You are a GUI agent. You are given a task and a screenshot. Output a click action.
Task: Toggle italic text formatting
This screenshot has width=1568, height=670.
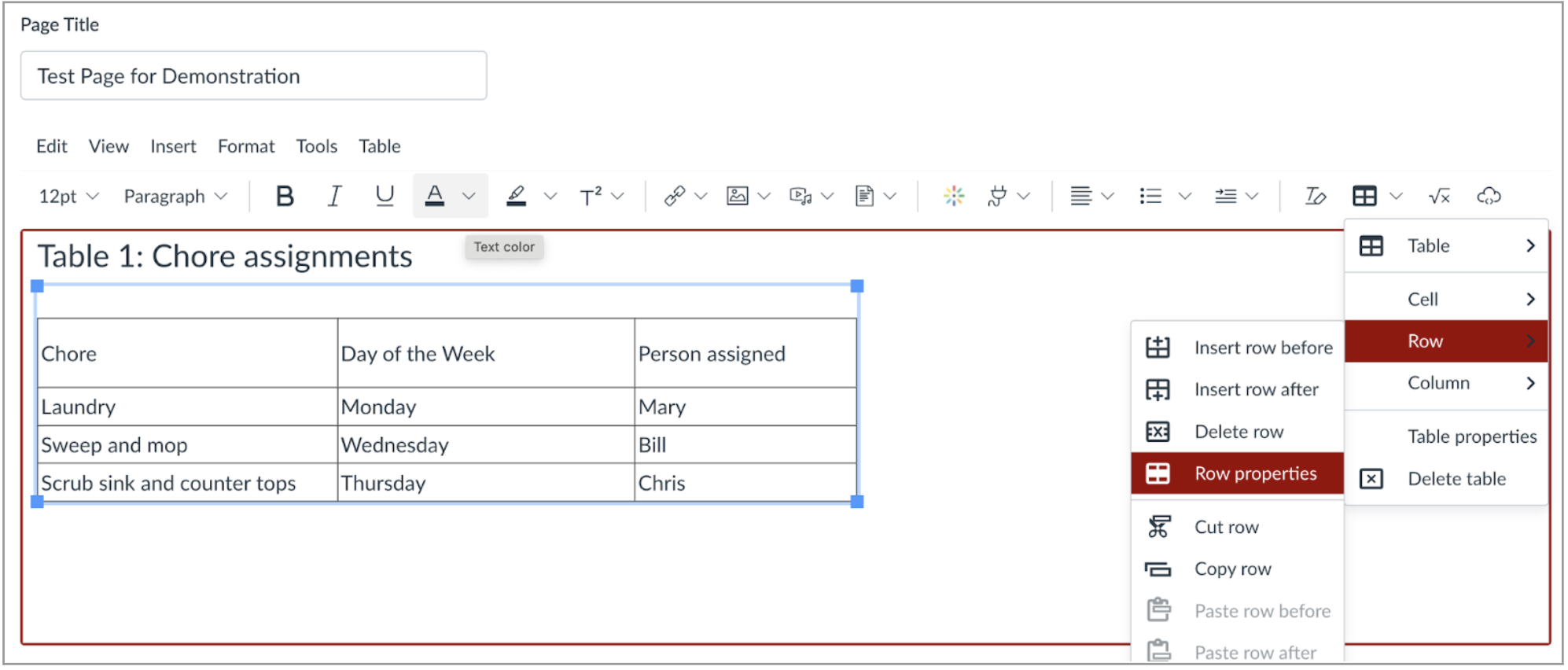pyautogui.click(x=334, y=196)
